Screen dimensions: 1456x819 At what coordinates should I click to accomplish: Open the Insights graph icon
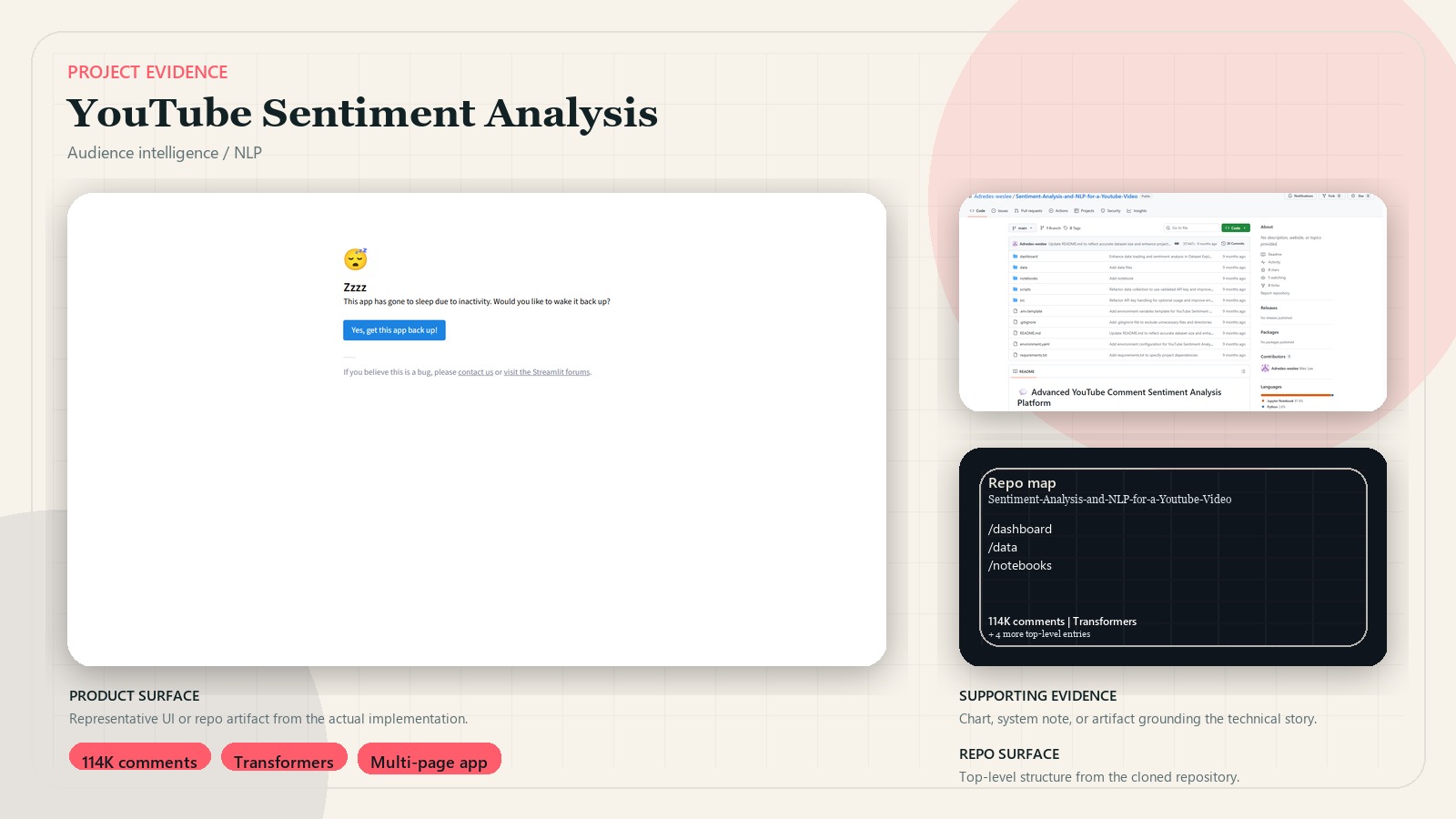1129,210
